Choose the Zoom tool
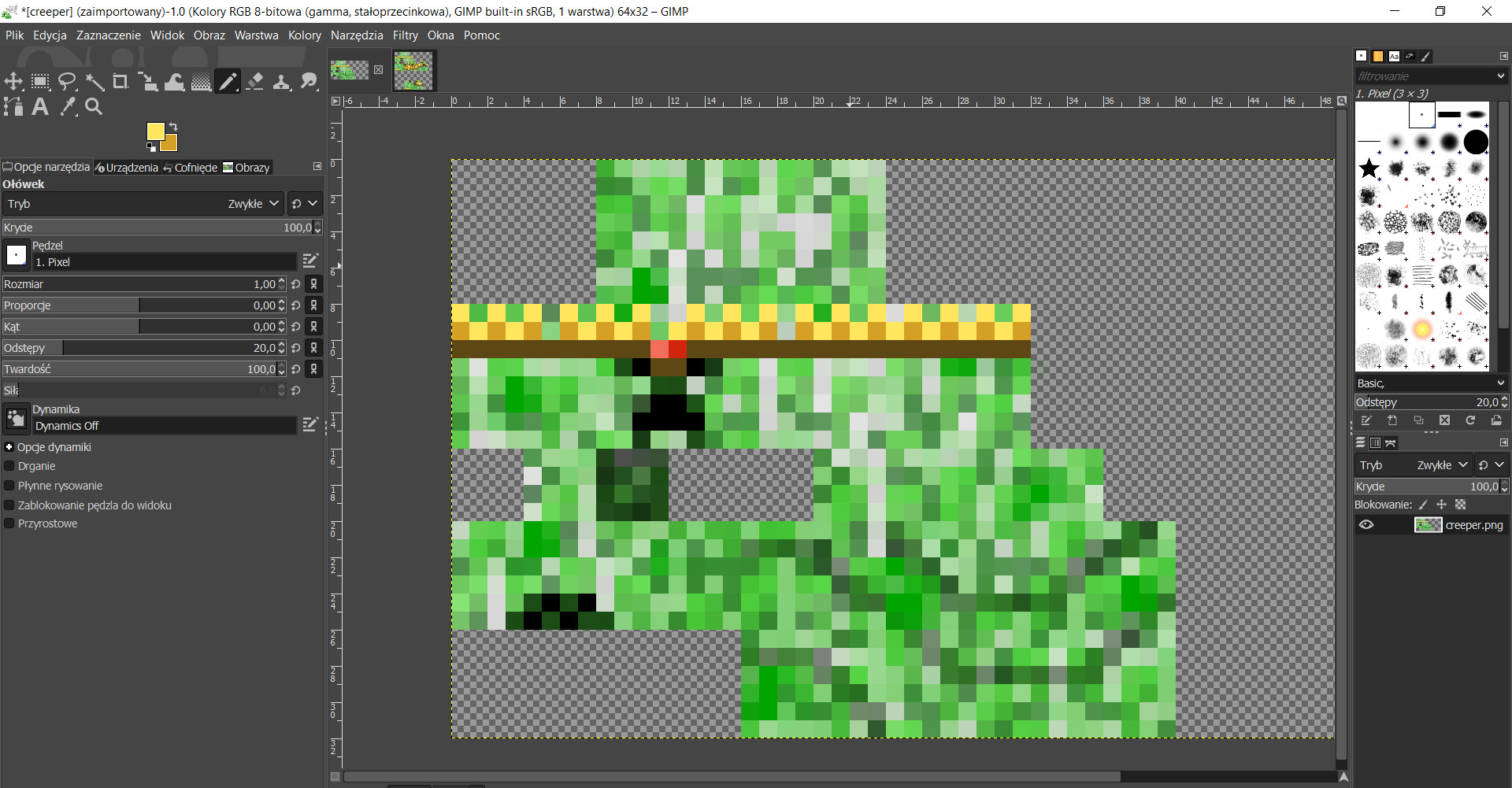 94,106
